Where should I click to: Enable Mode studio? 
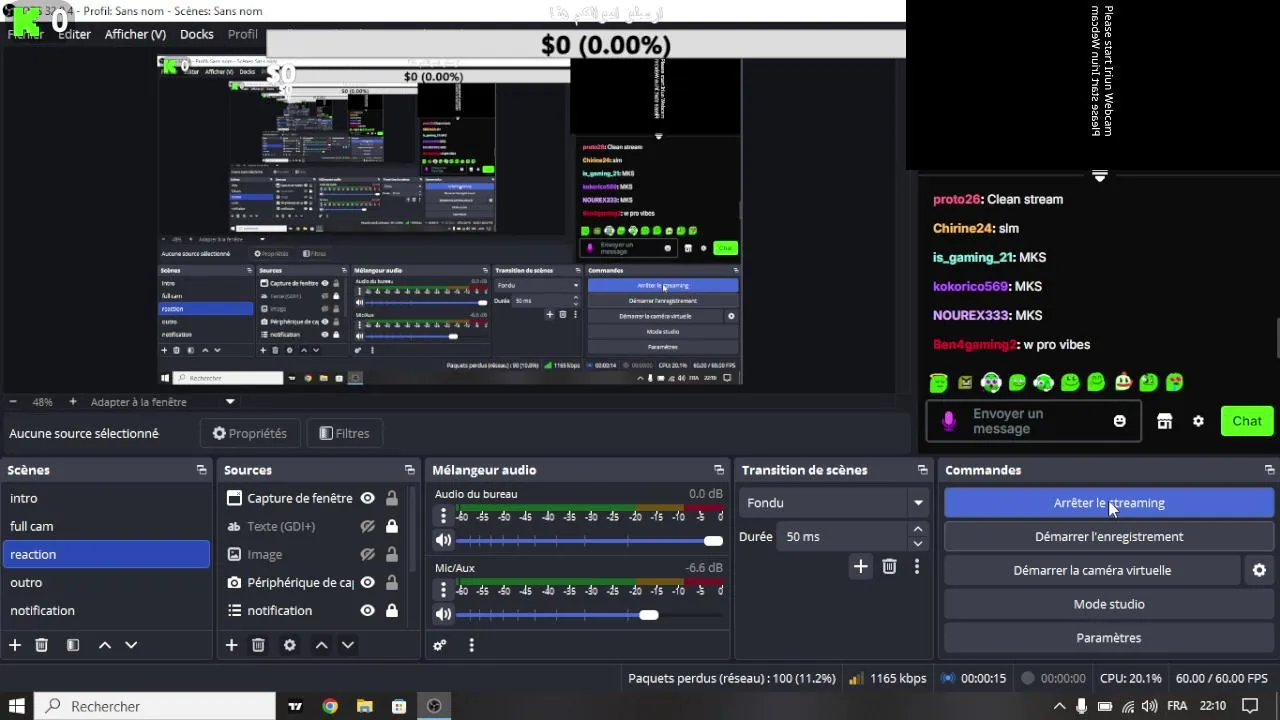click(x=1109, y=604)
